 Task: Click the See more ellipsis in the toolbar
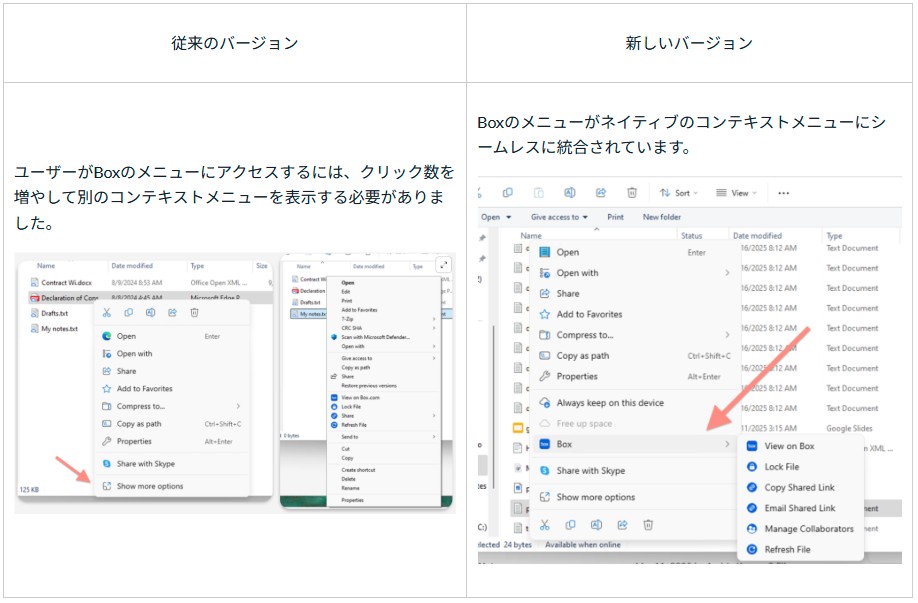(785, 192)
